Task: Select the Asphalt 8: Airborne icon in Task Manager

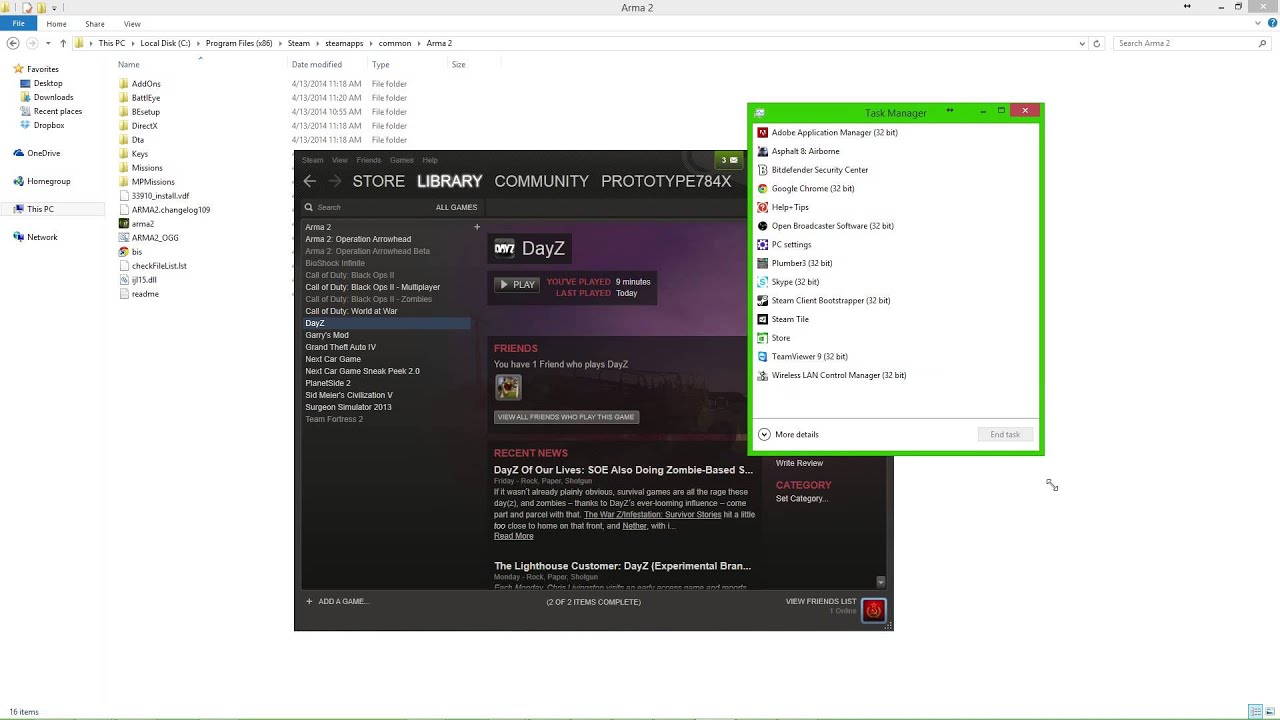Action: (762, 151)
